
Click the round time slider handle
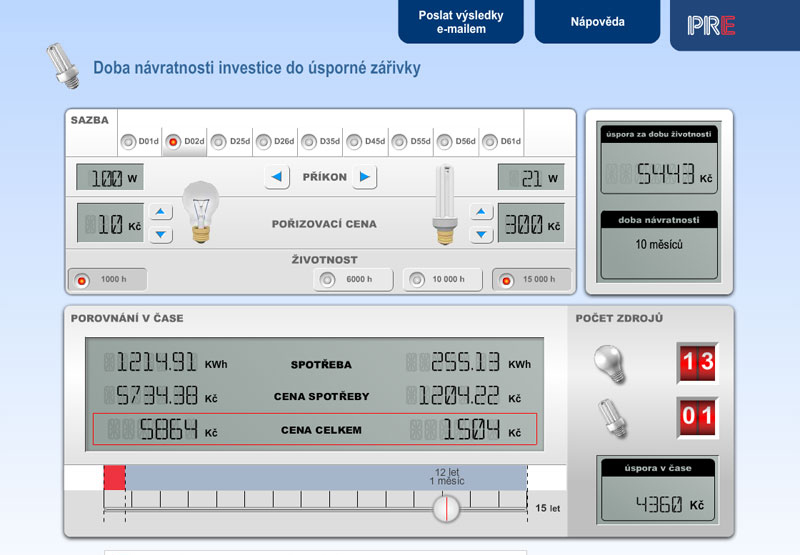(446, 509)
